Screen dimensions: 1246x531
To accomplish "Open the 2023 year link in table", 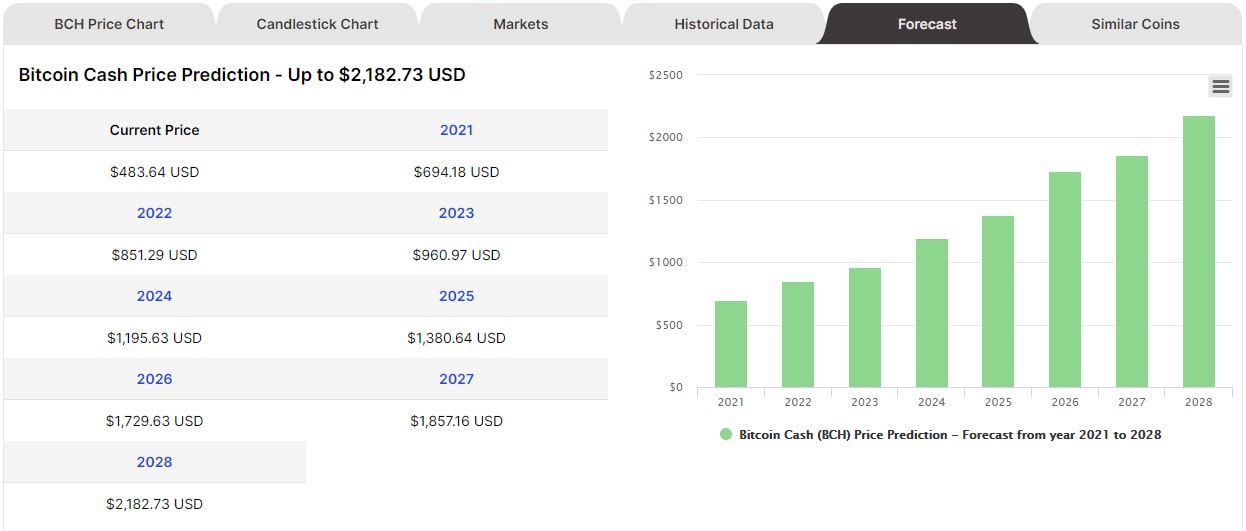I will pos(456,213).
